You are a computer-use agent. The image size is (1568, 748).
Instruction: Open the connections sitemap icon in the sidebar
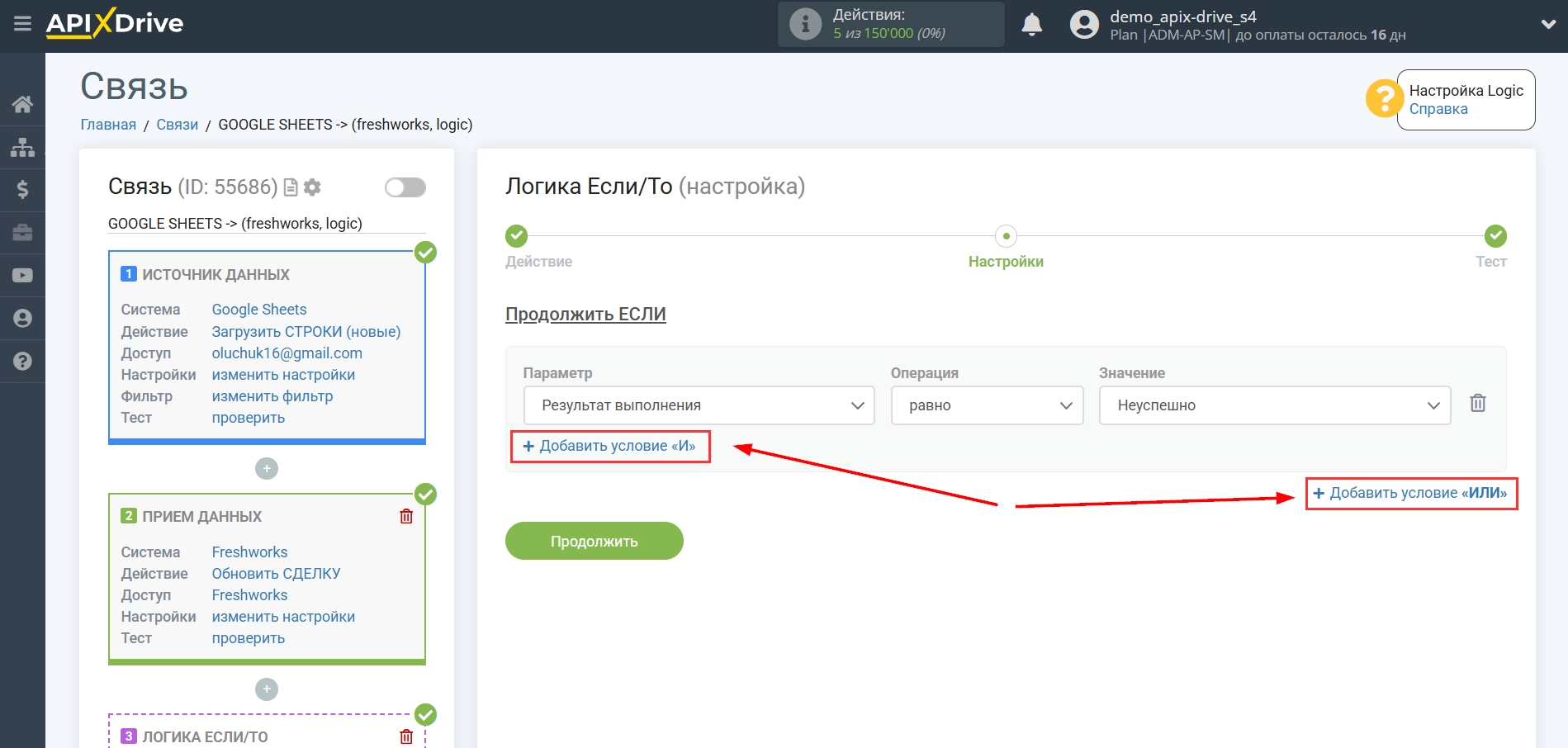(22, 147)
